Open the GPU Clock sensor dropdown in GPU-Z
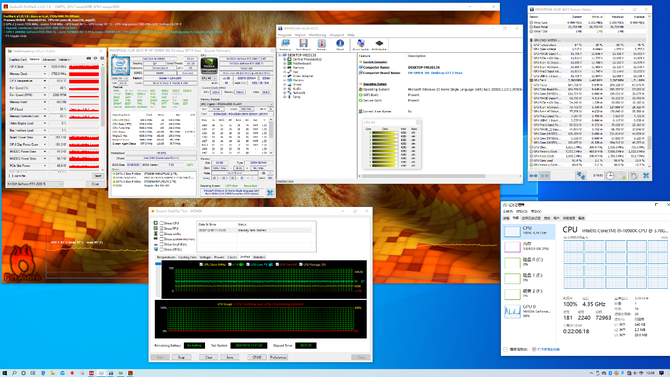The width and height of the screenshot is (670, 377). click(44, 67)
